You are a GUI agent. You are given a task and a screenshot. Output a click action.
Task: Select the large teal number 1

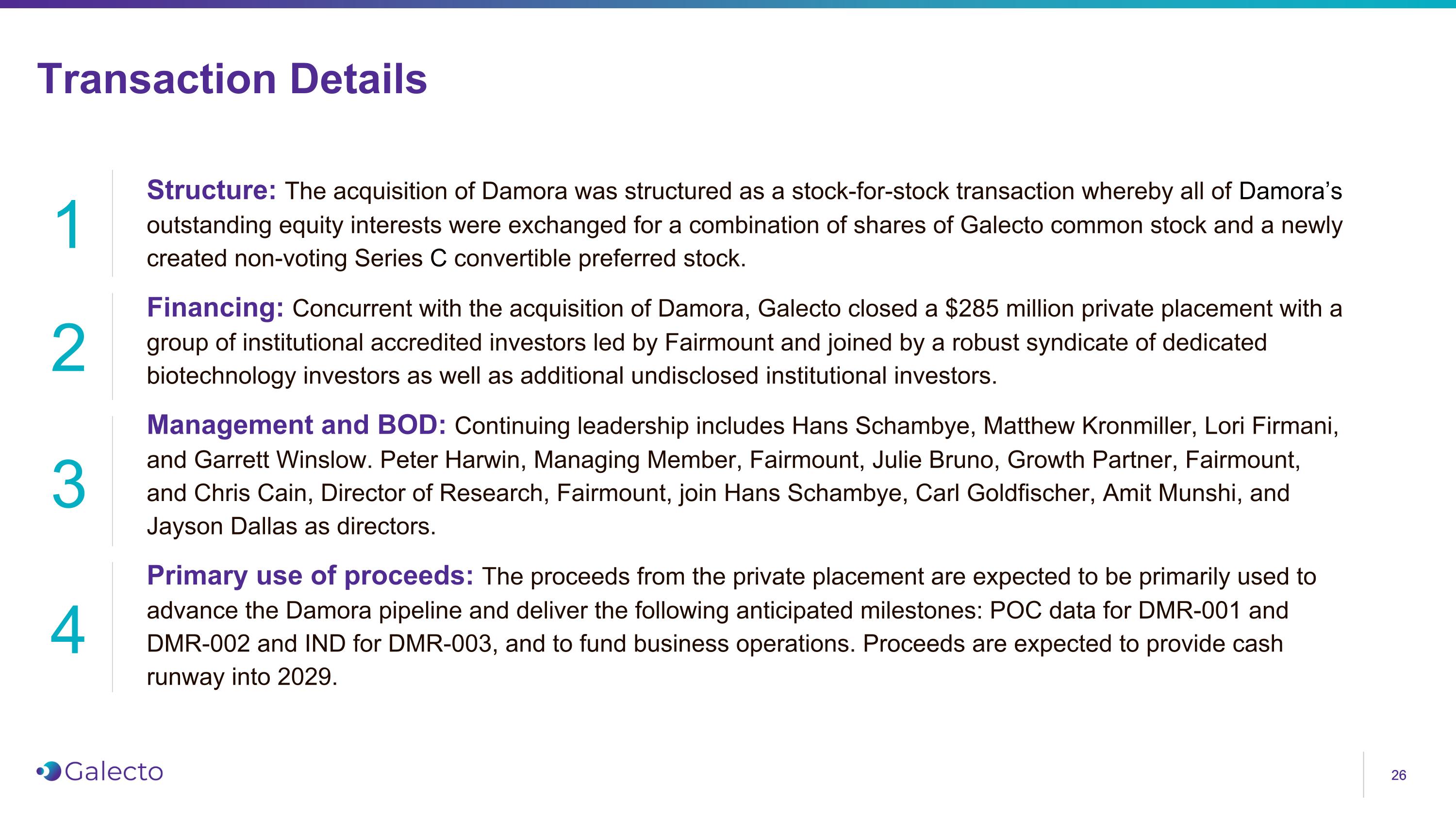68,225
